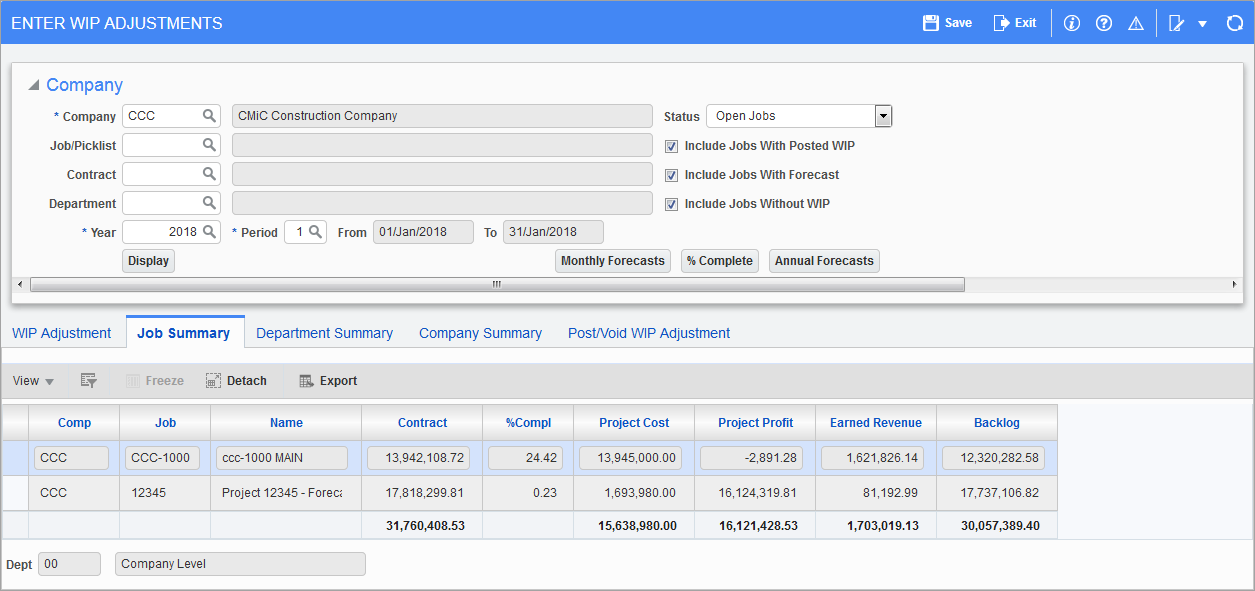The width and height of the screenshot is (1255, 591).
Task: Open the help question mark icon
Action: pyautogui.click(x=1103, y=22)
